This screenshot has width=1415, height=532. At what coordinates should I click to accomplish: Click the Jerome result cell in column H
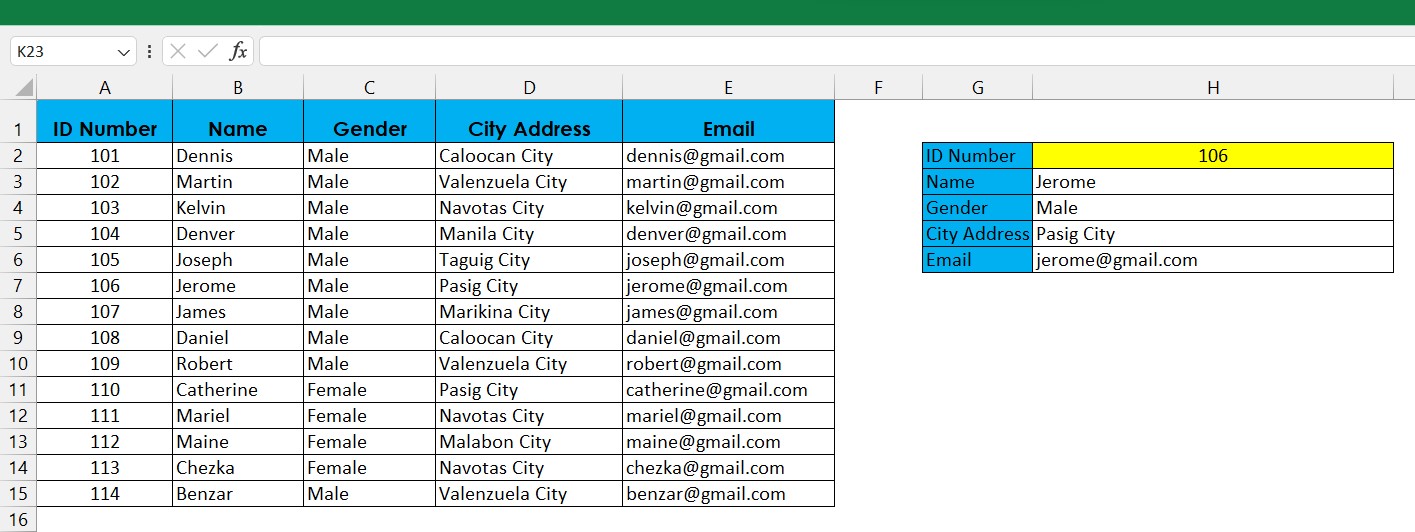click(1213, 182)
